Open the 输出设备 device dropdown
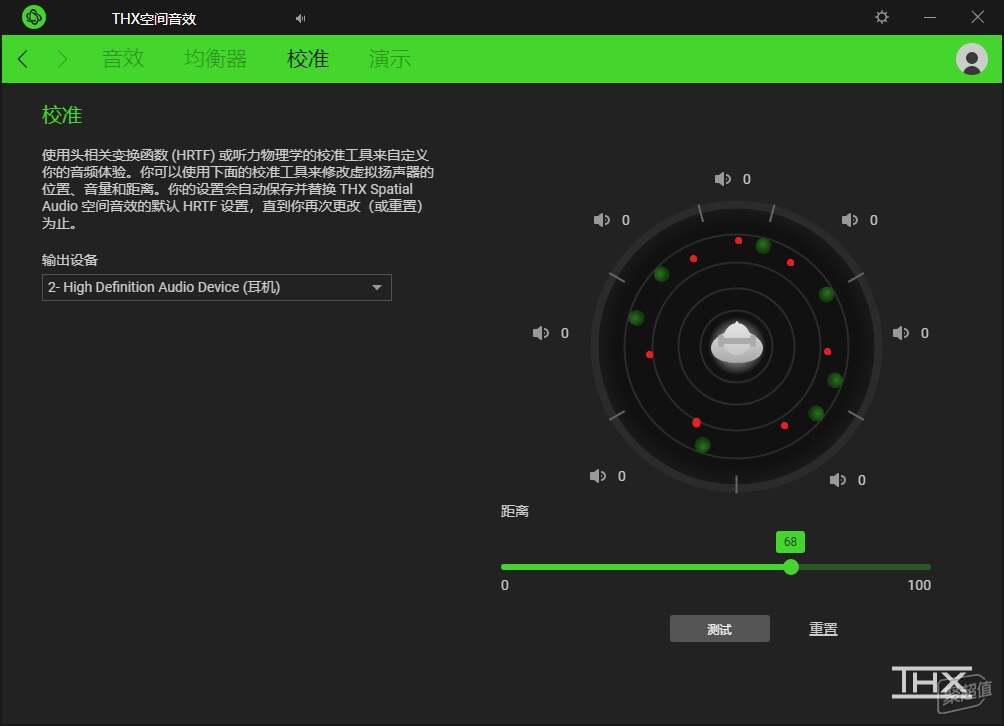Screen dimensions: 1004x726 click(x=216, y=287)
